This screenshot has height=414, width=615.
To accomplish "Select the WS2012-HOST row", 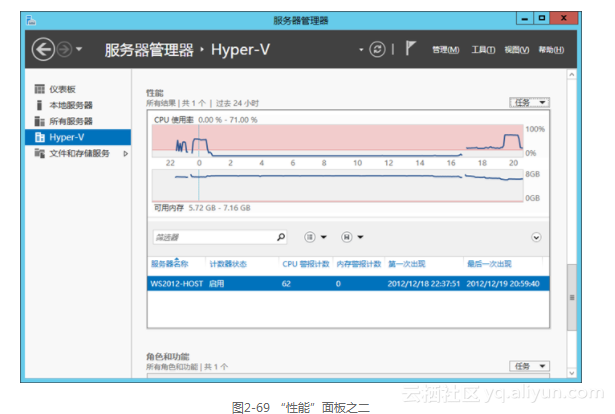I will [348, 283].
